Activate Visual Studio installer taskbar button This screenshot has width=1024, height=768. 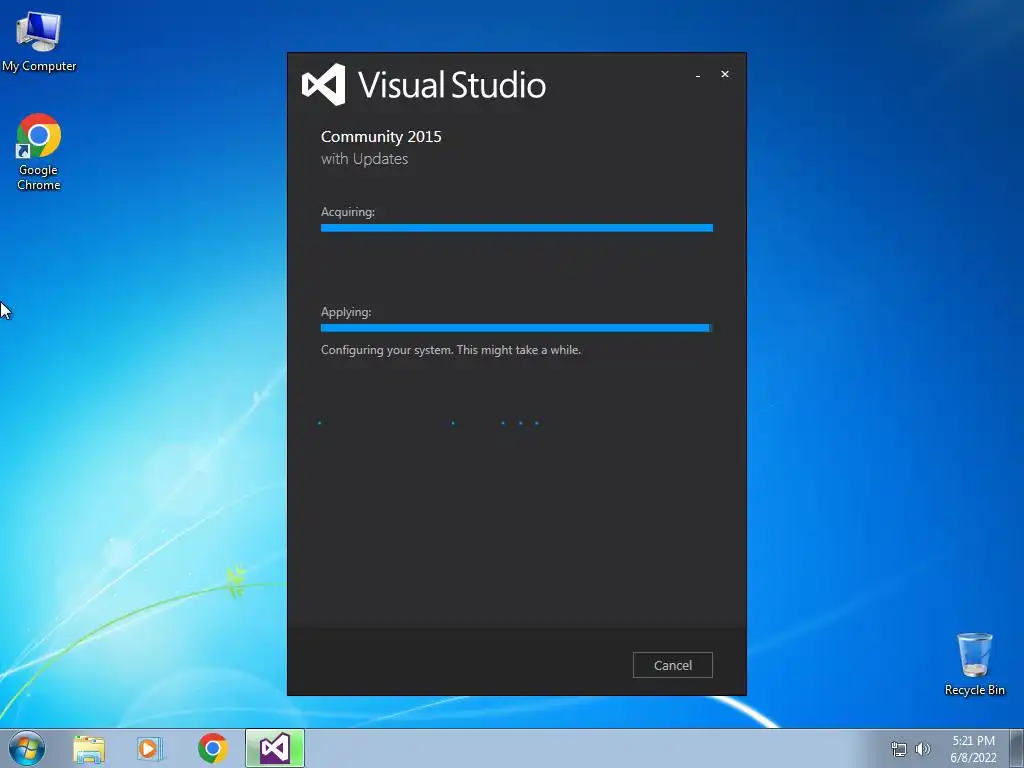click(x=275, y=748)
